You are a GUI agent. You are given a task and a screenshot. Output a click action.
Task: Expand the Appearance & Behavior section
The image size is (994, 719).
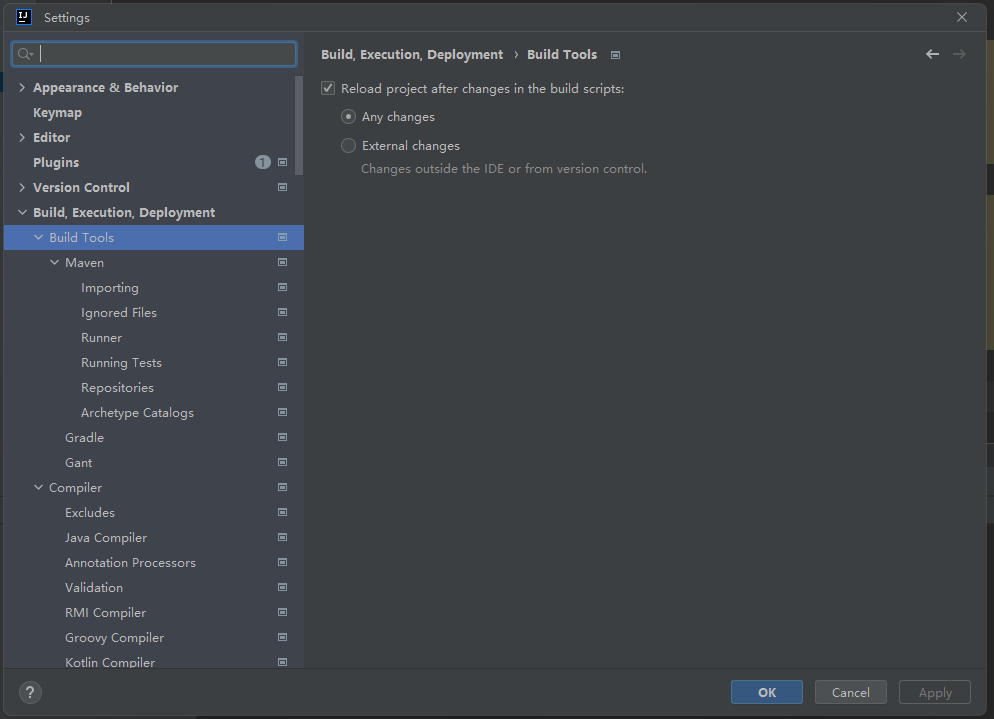click(22, 87)
